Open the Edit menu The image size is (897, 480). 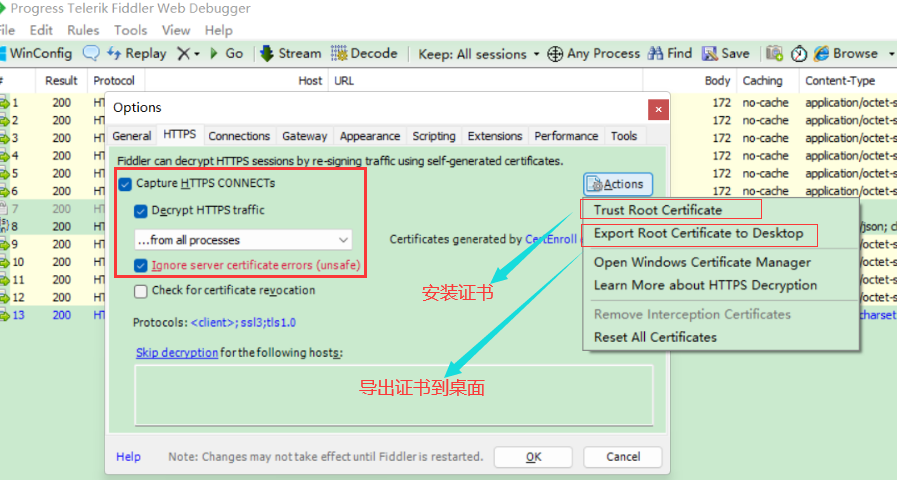tap(41, 30)
